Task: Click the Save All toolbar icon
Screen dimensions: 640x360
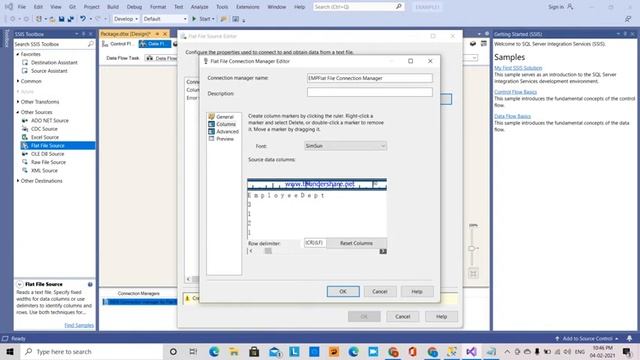Action: click(71, 19)
